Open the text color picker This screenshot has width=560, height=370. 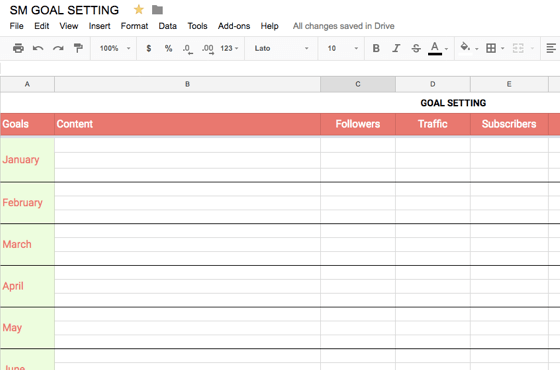(435, 48)
